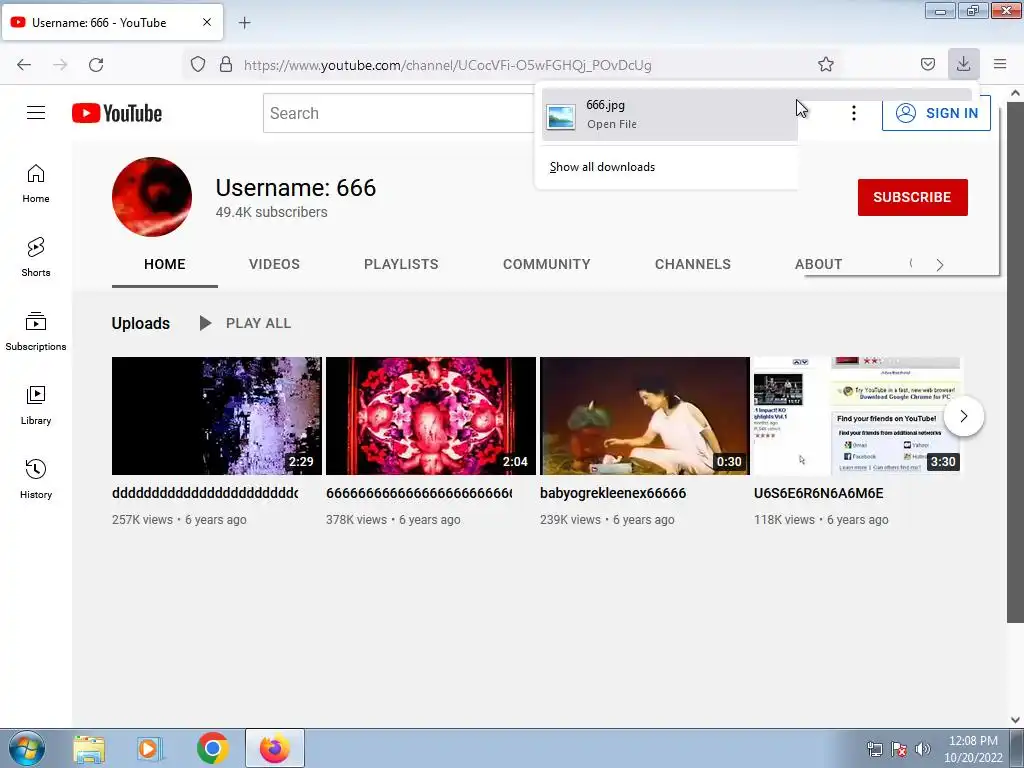Expand more channel tabs with right chevron
Image resolution: width=1024 pixels, height=768 pixels.
tap(940, 264)
